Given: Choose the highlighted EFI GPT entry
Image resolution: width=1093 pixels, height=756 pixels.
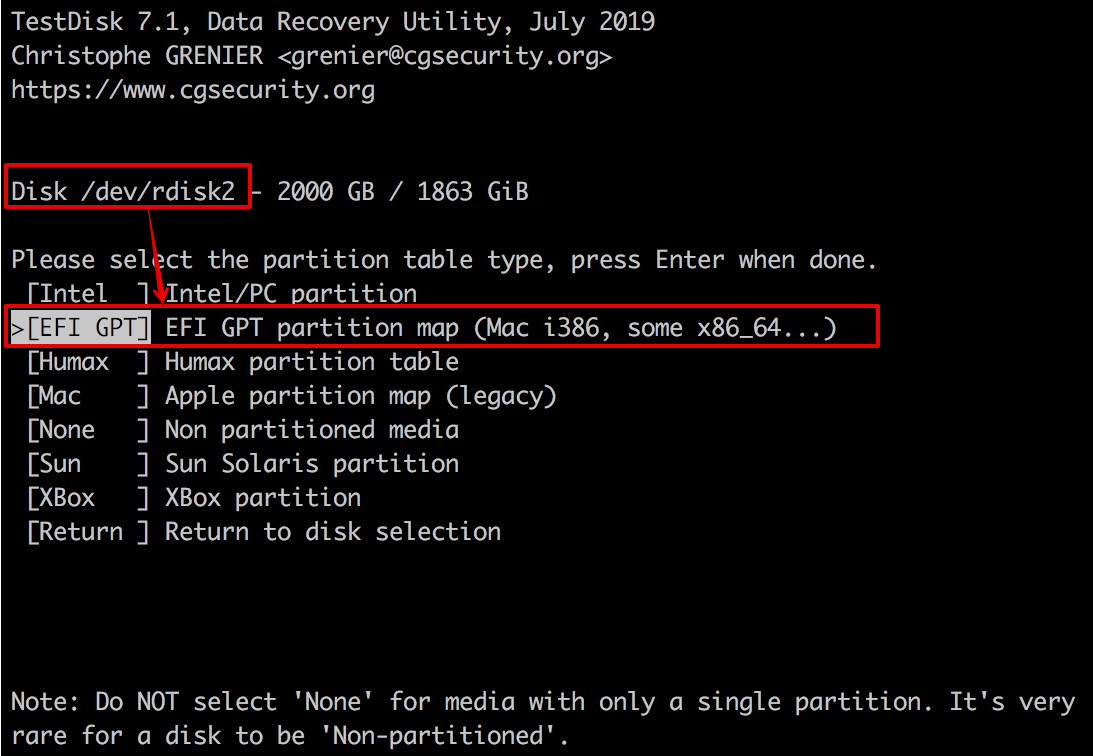Looking at the screenshot, I should [x=88, y=327].
